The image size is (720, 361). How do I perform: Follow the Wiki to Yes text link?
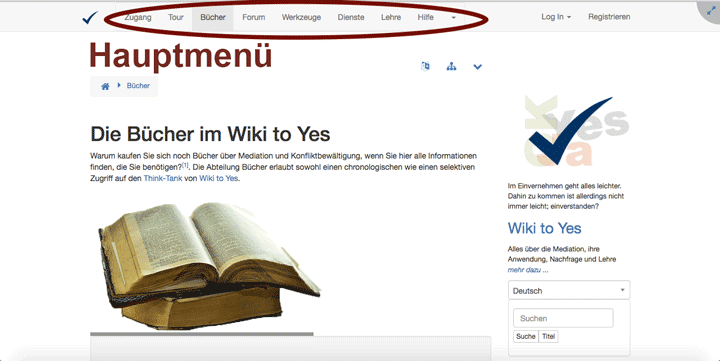(x=219, y=178)
